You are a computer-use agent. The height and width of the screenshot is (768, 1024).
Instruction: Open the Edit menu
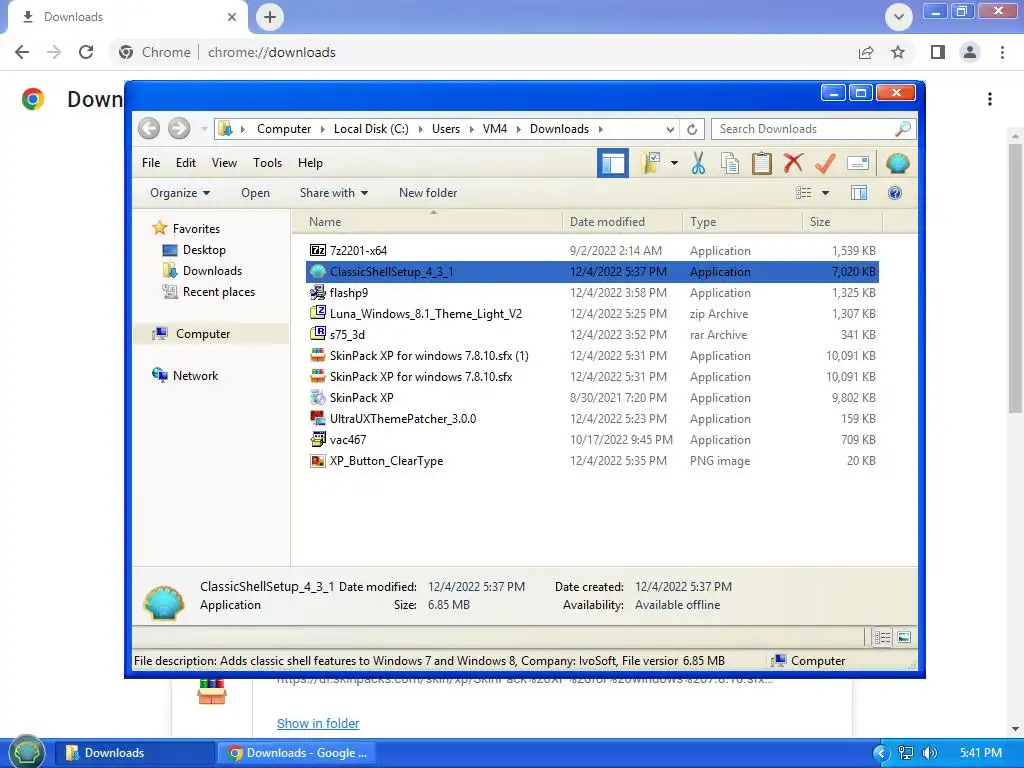(185, 163)
